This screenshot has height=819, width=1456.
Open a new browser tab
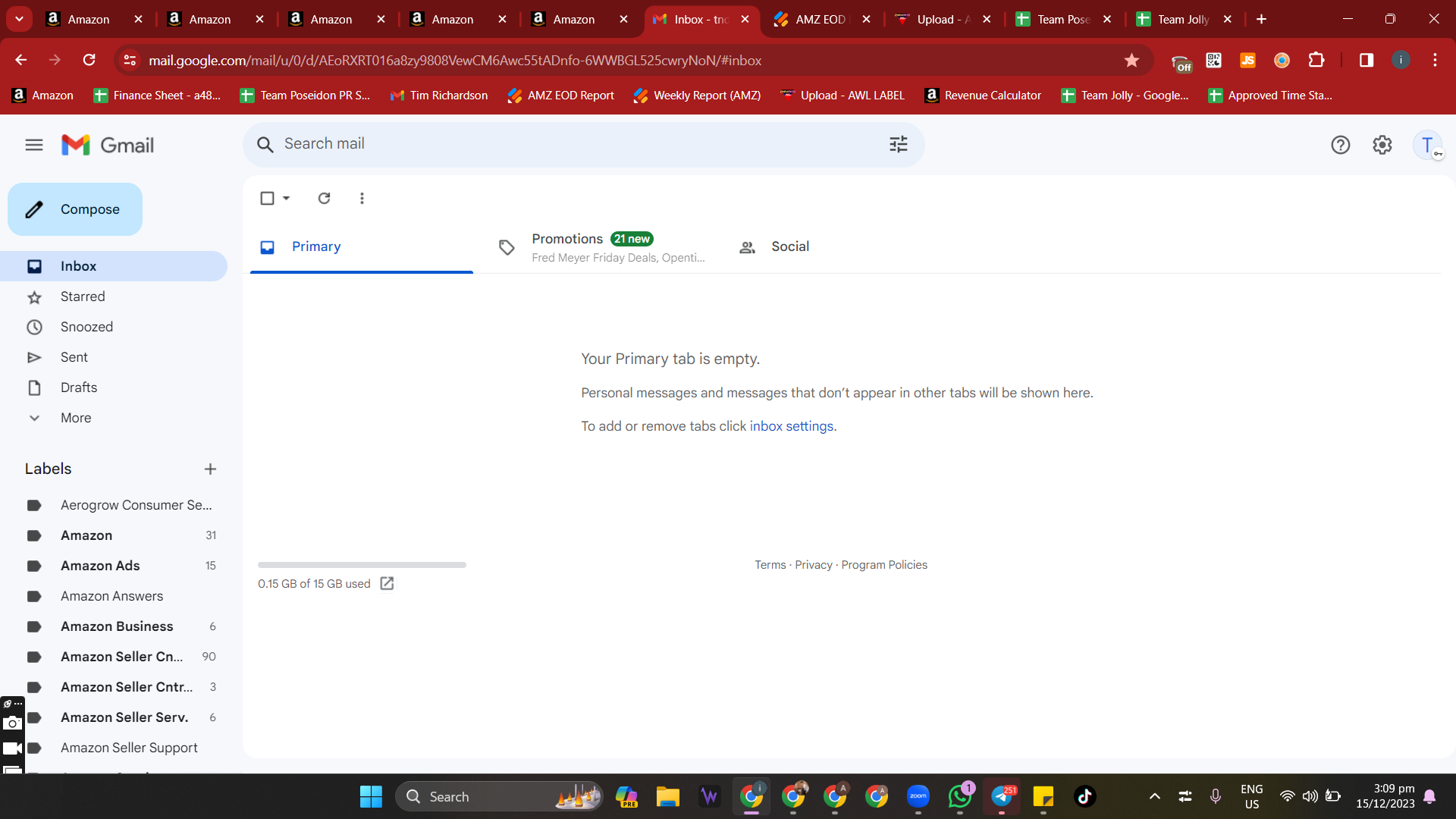(x=1261, y=20)
